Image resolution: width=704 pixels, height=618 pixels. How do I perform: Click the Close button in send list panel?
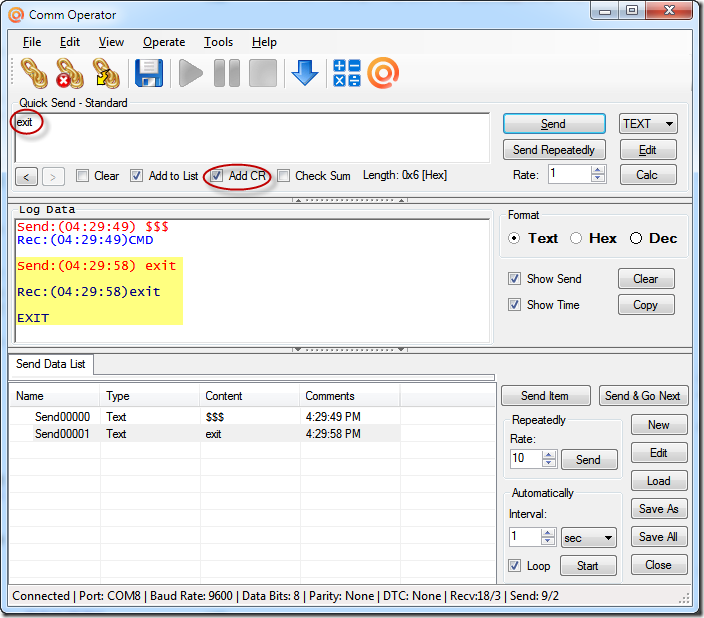point(659,565)
